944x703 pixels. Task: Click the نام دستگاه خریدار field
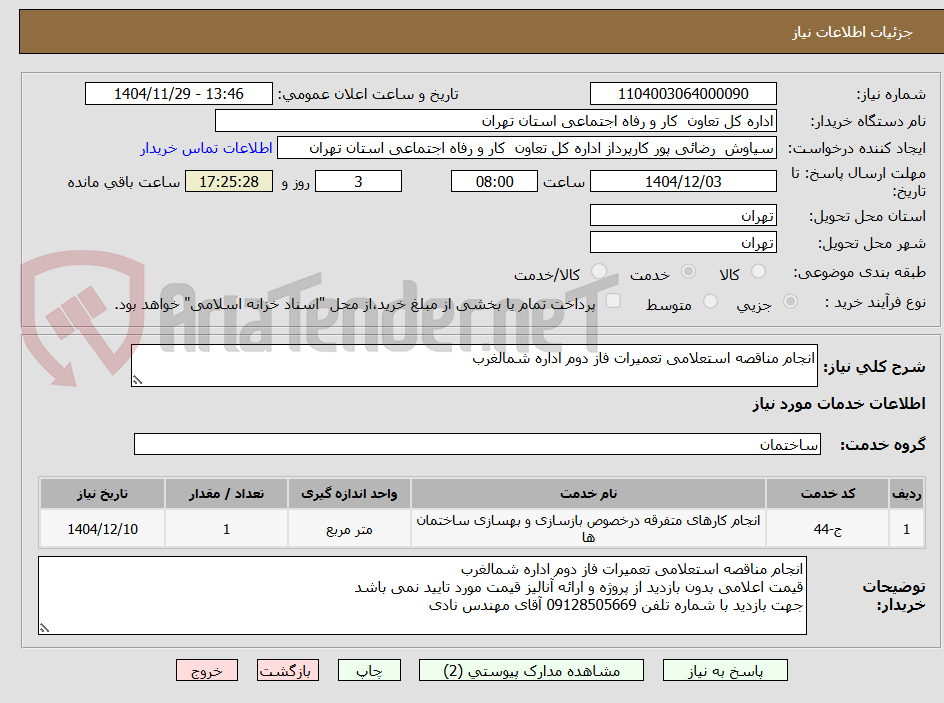[495, 121]
